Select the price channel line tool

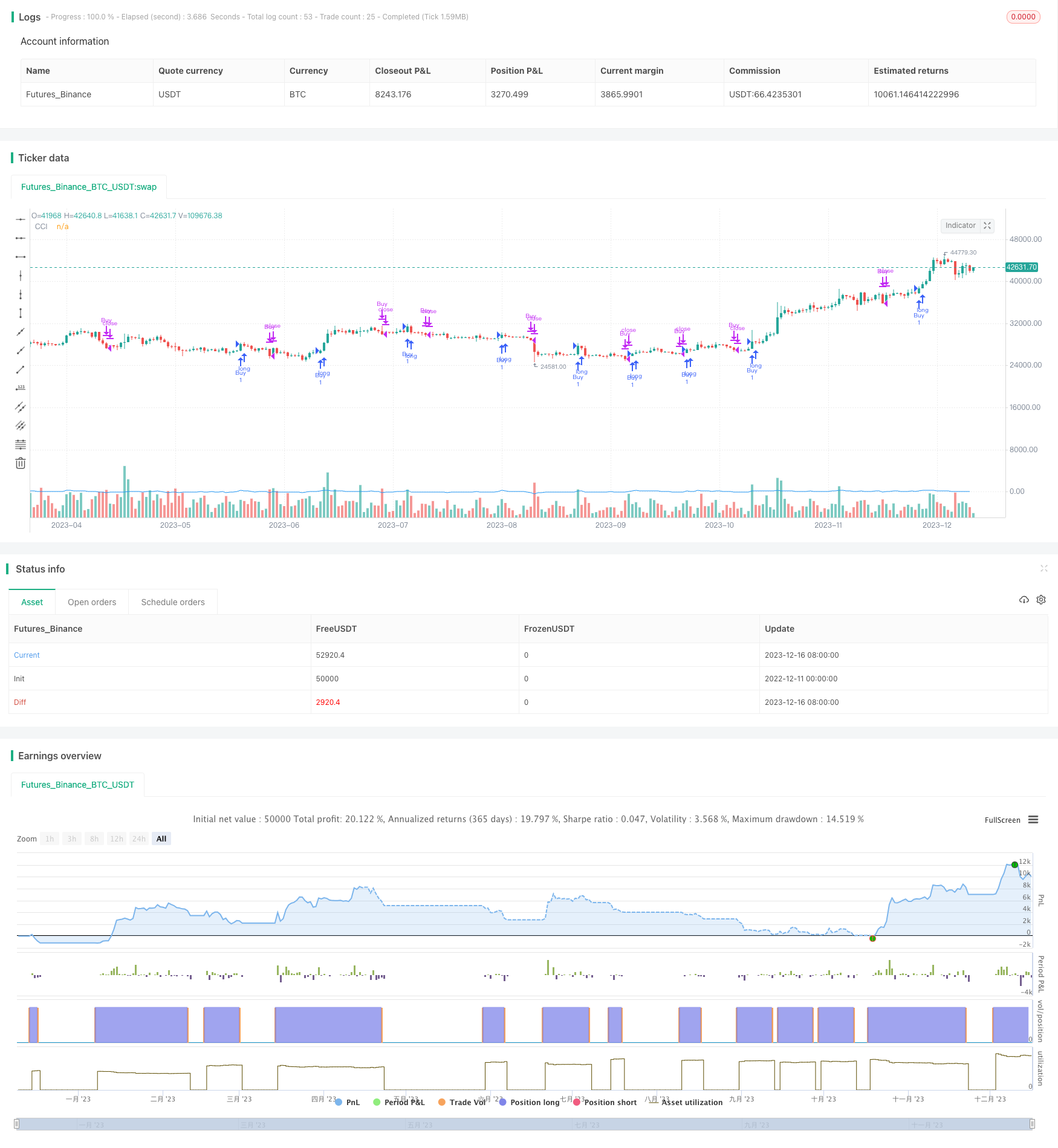tap(21, 407)
